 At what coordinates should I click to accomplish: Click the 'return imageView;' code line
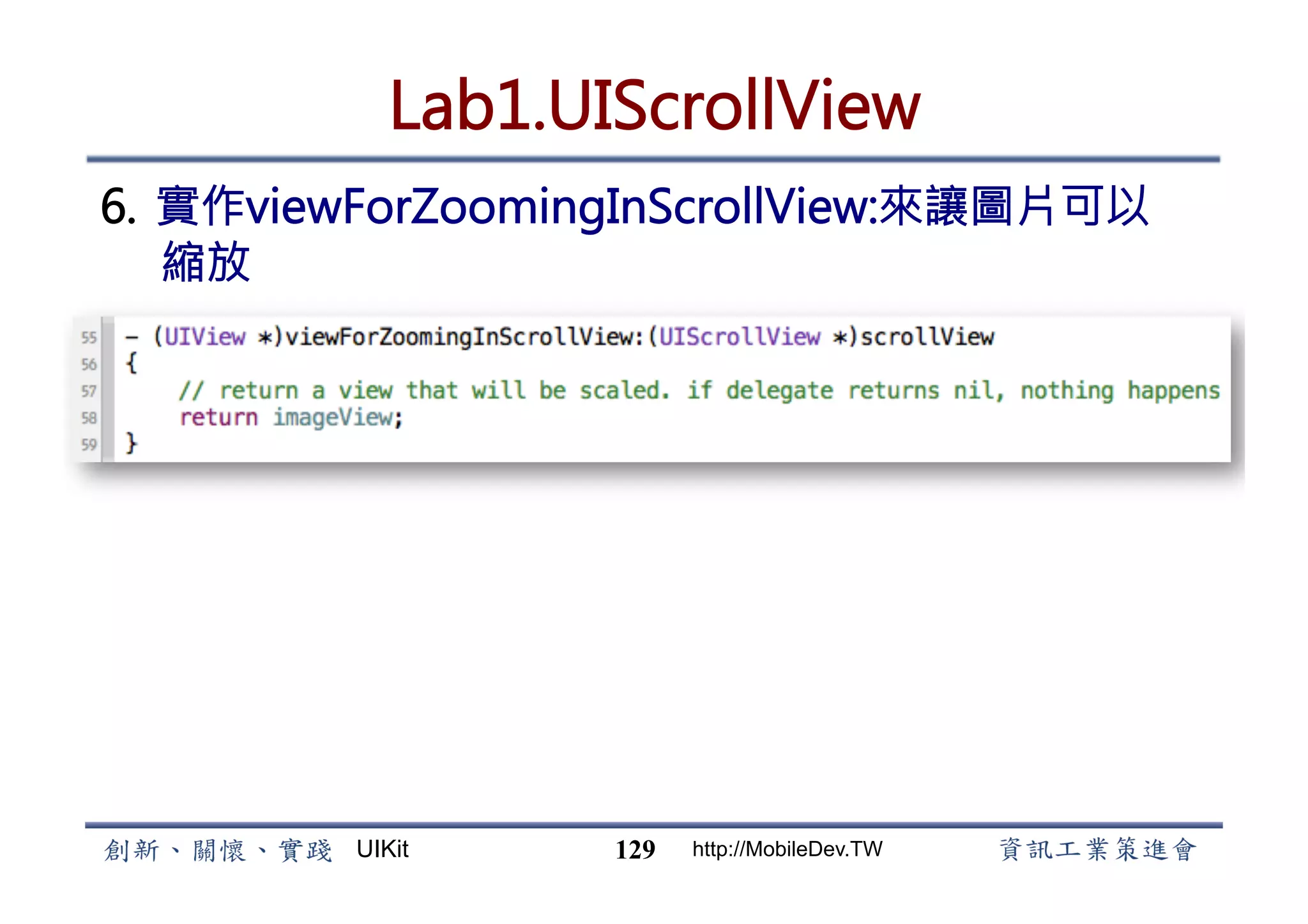(x=291, y=418)
